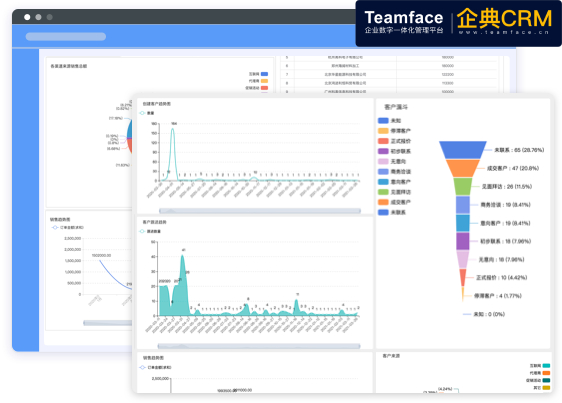
Task: Click the data-zoom slider under the customer-creation trend chart
Action: pyautogui.click(x=260, y=211)
